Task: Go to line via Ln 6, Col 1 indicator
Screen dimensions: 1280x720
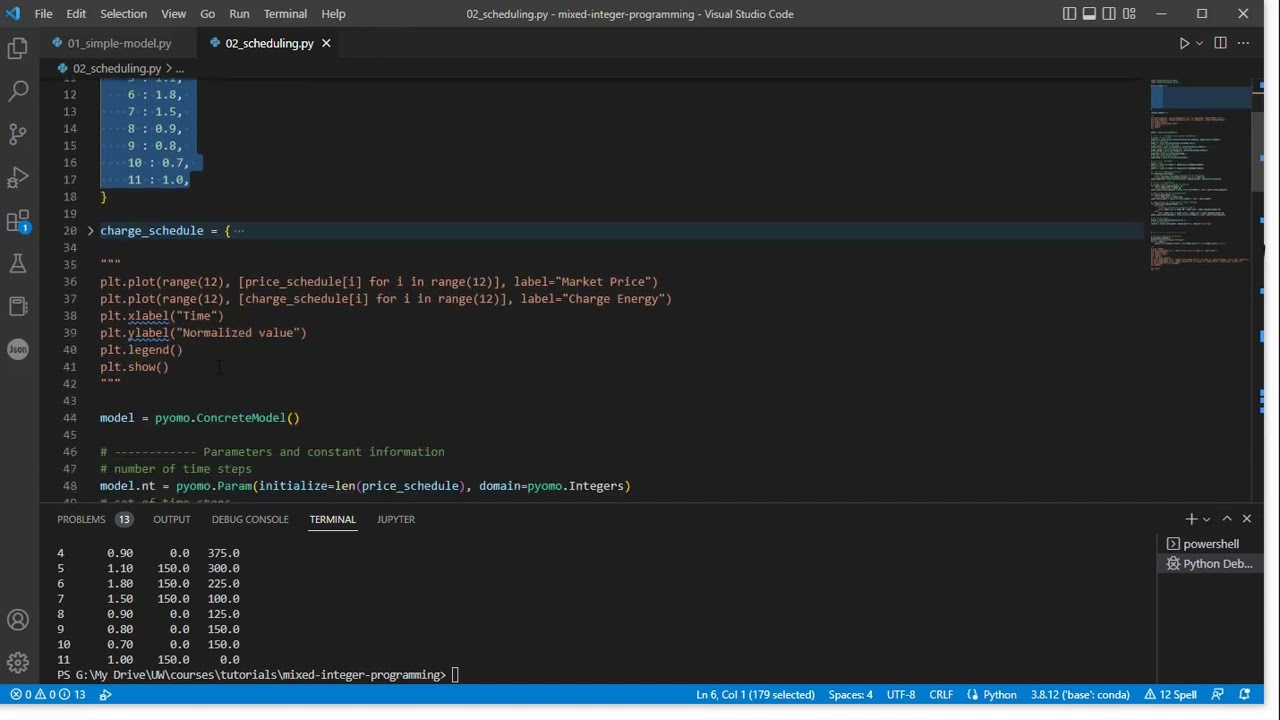Action: [755, 695]
